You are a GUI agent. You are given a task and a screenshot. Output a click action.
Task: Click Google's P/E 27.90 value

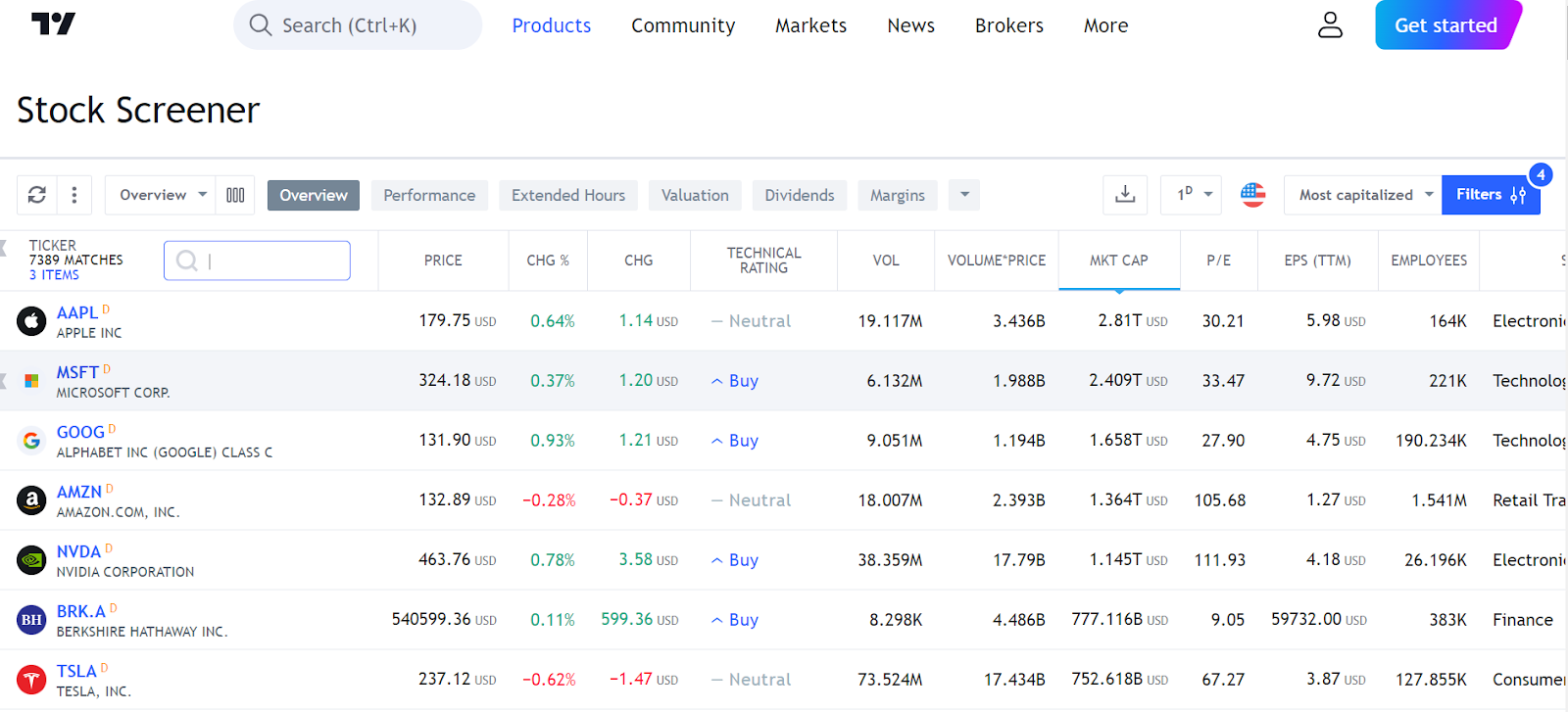1223,441
